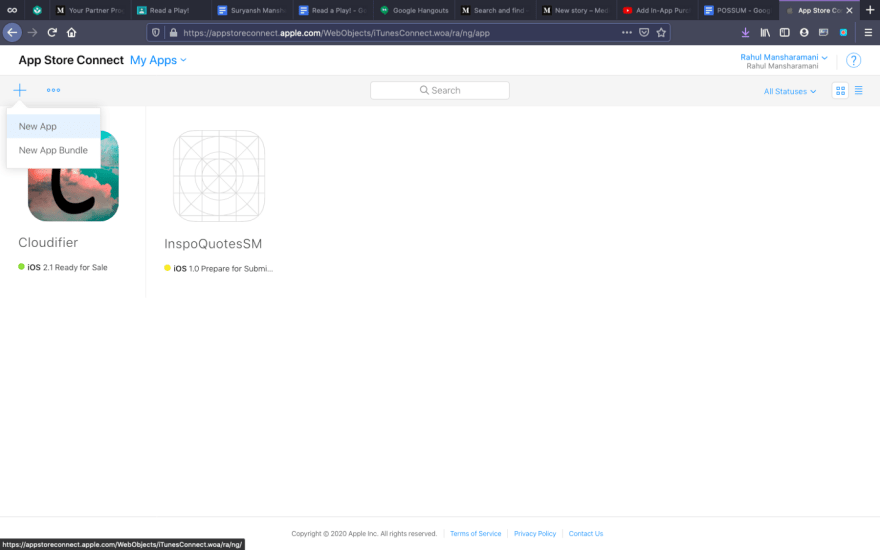The height and width of the screenshot is (550, 880).
Task: Switch to first Read a Play! tab
Action: pos(171,10)
